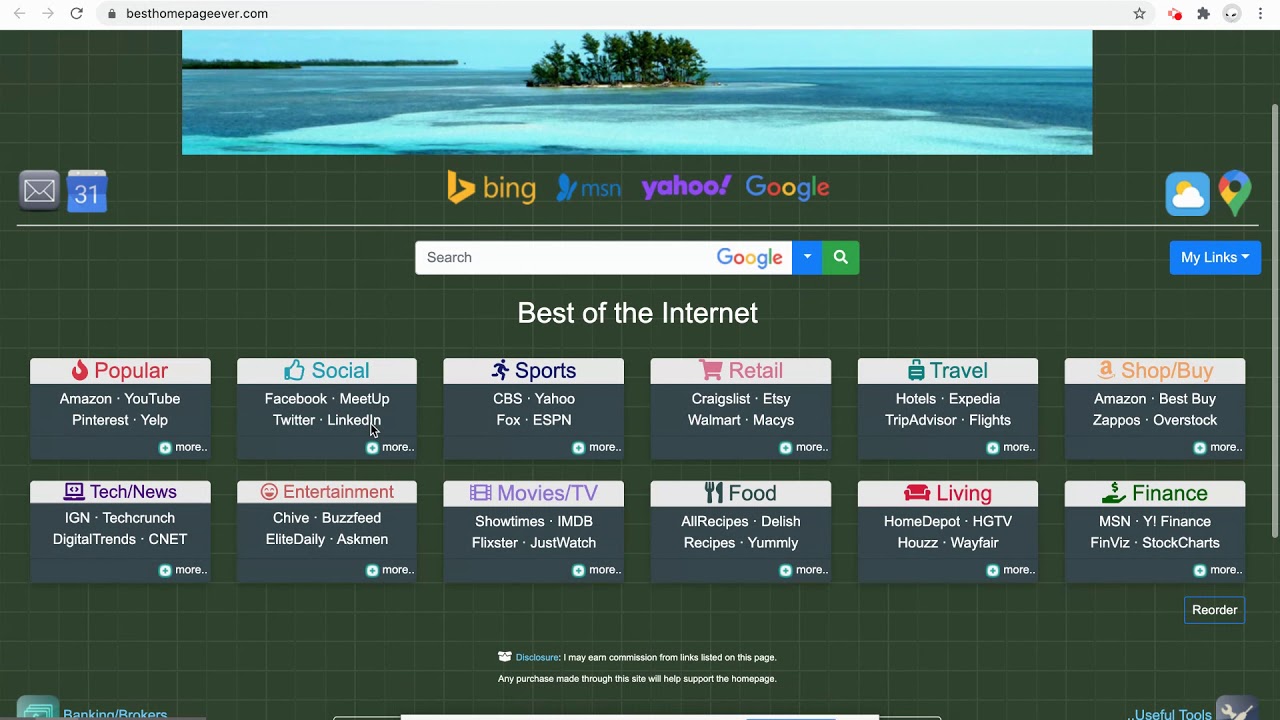Open the mail envelope icon
Screen dimensions: 1280x720
tap(40, 191)
